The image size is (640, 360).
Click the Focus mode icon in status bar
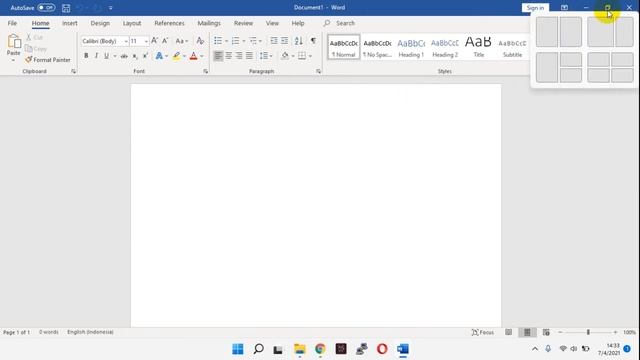click(482, 332)
